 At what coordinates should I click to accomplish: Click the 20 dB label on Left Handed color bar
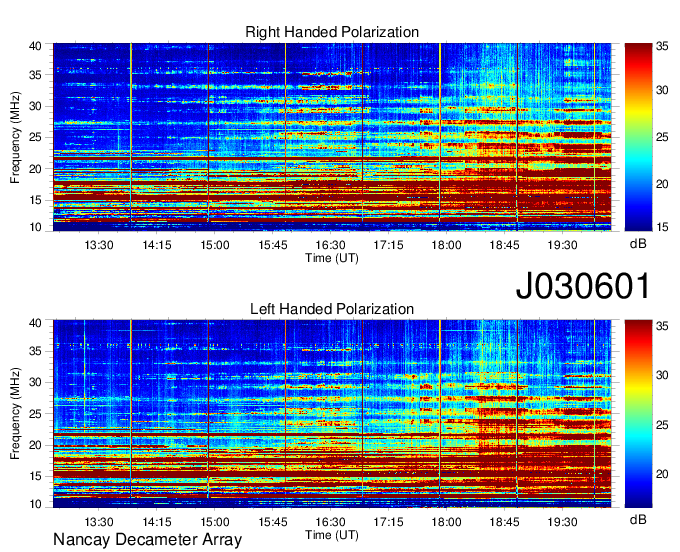click(x=662, y=474)
